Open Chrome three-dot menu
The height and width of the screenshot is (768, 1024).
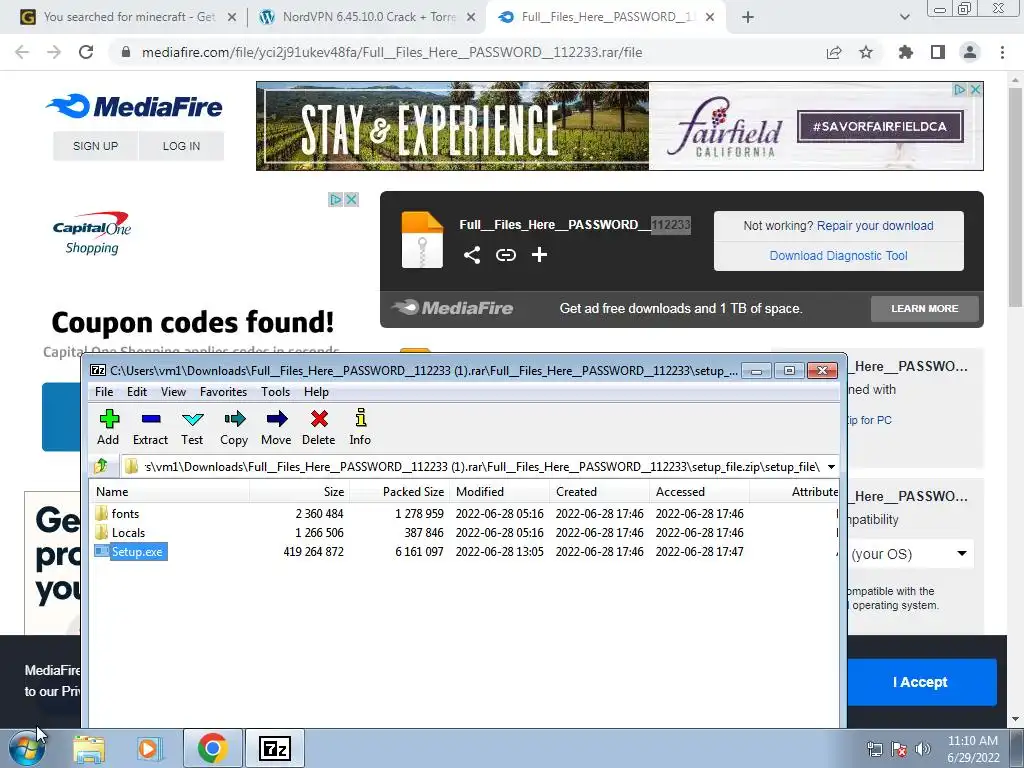pos(1002,52)
